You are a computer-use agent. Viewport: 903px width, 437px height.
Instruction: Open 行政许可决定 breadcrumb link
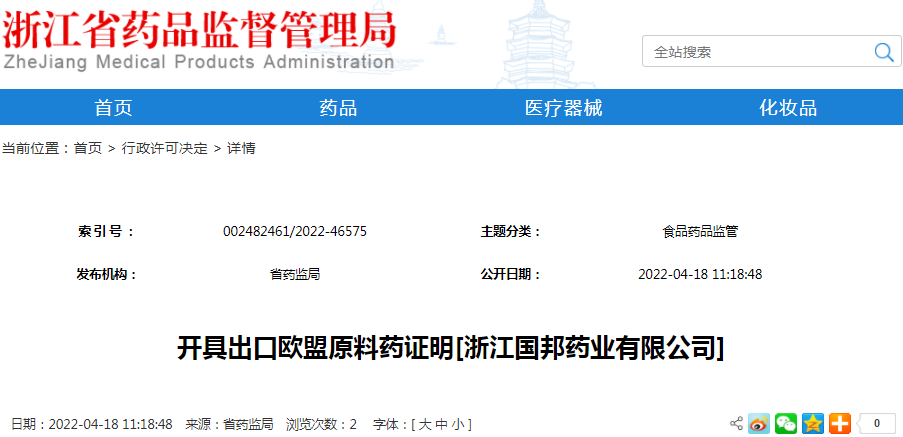click(x=164, y=149)
